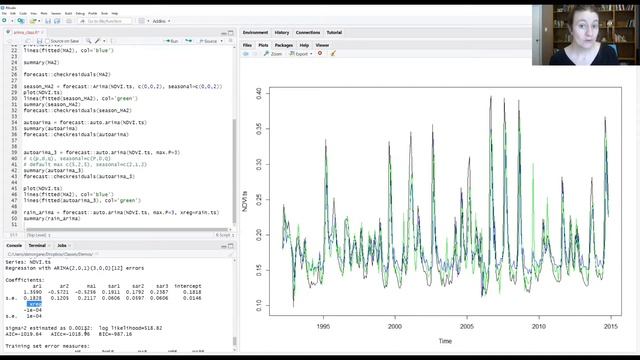
Task: Toggle Source on Save checkbox
Action: (x=47, y=41)
